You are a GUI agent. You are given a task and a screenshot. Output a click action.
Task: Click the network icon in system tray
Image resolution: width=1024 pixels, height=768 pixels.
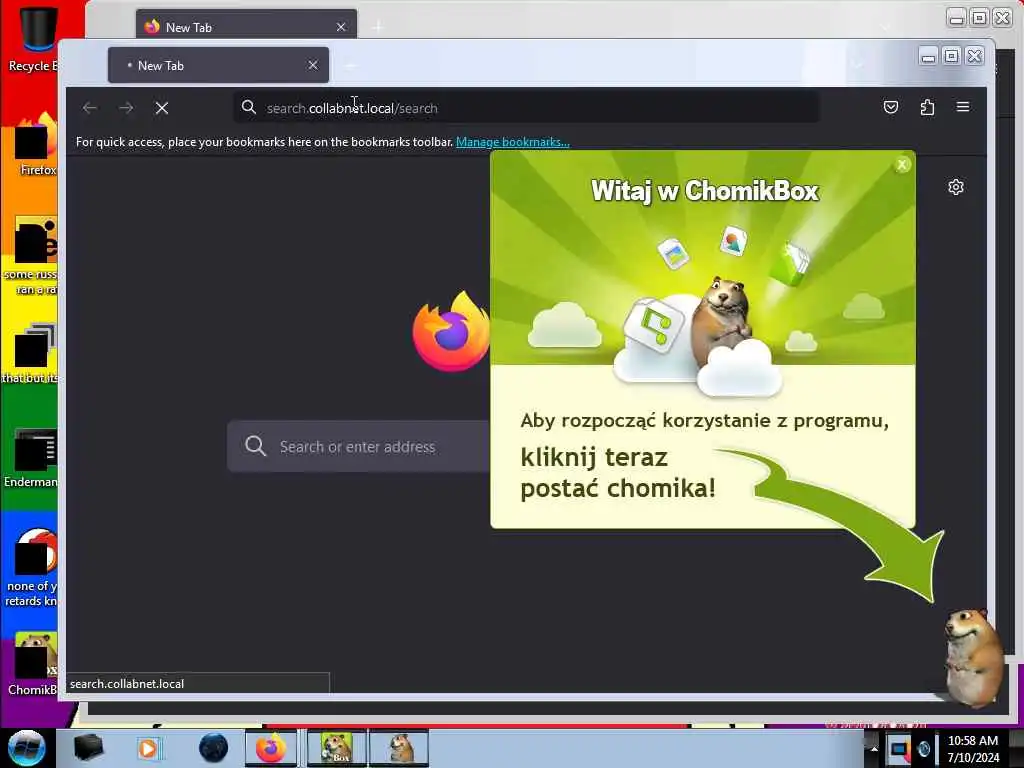(900, 749)
